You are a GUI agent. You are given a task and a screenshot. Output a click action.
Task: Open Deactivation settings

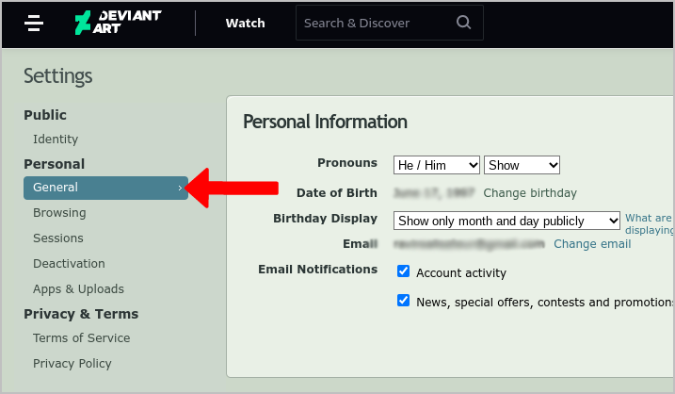pyautogui.click(x=69, y=264)
